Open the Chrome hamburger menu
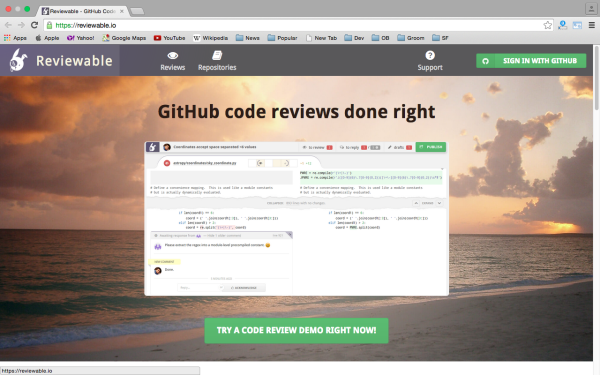The width and height of the screenshot is (600, 375). click(592, 25)
